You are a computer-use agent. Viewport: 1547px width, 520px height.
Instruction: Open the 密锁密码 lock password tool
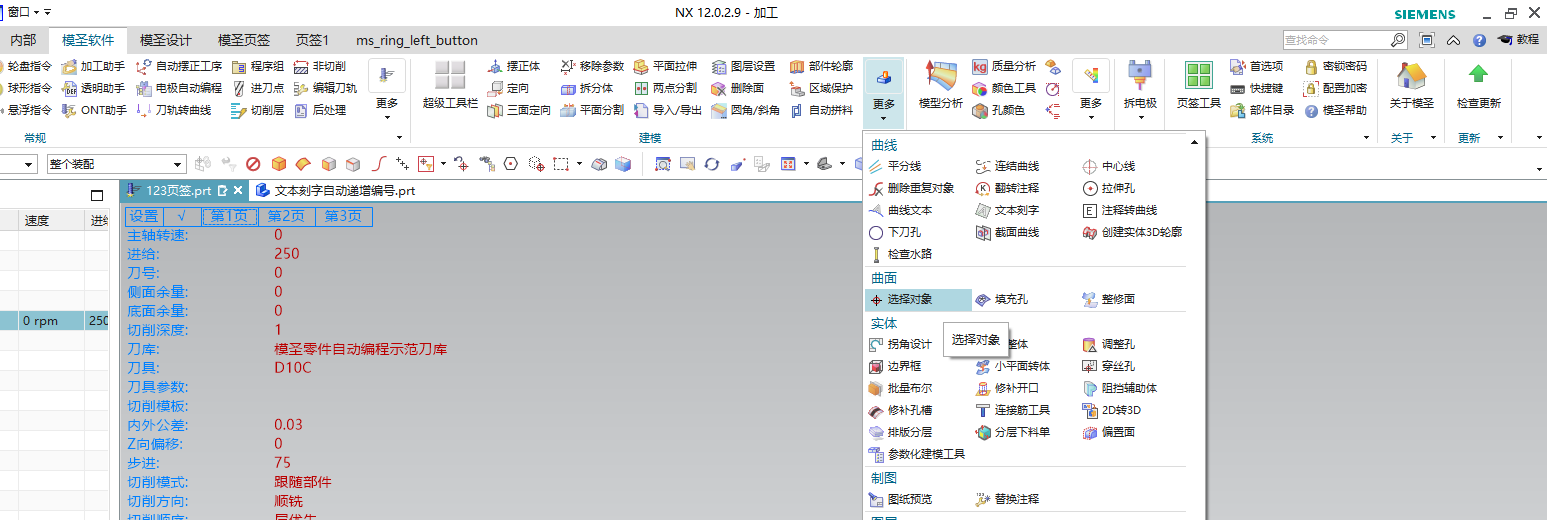(1335, 66)
